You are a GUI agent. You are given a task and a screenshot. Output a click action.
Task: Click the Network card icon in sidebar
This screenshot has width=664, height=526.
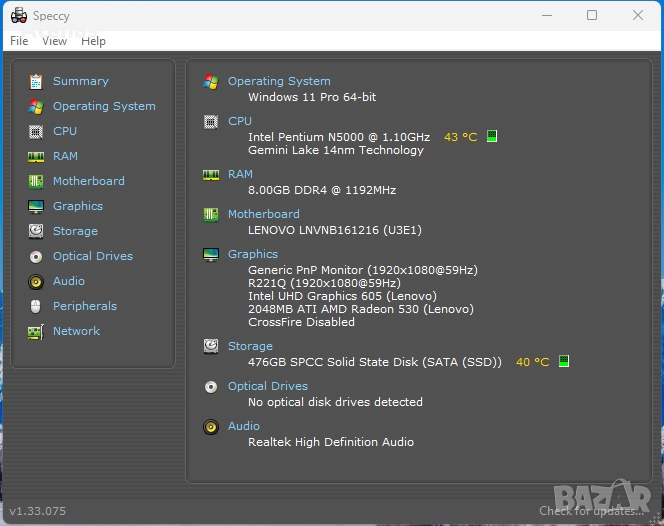point(36,332)
